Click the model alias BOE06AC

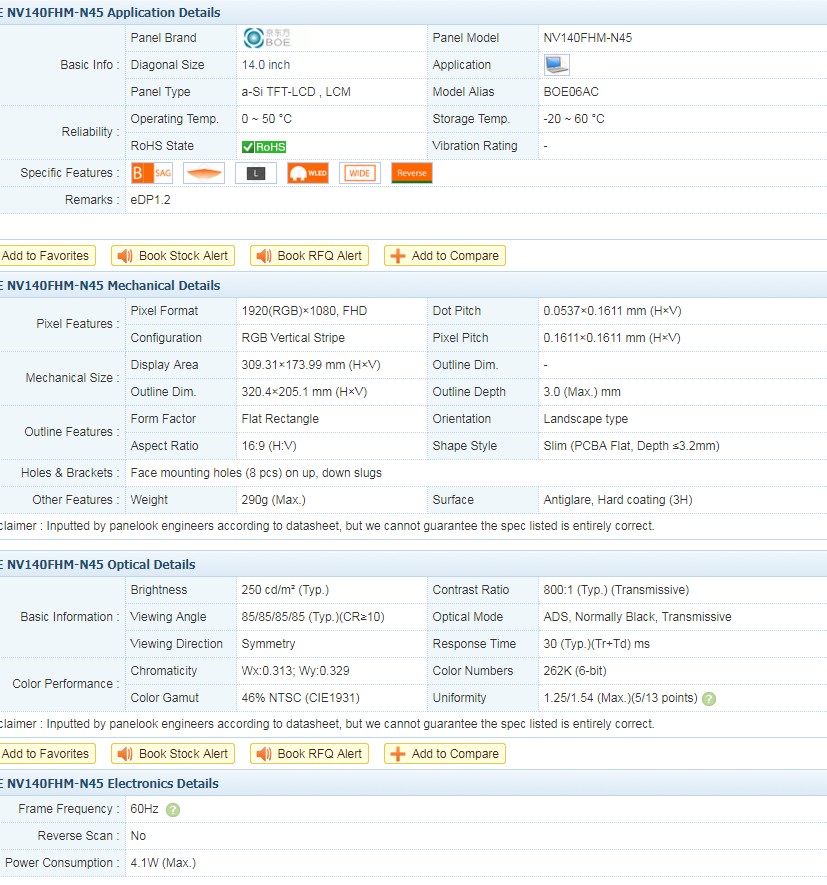(571, 92)
